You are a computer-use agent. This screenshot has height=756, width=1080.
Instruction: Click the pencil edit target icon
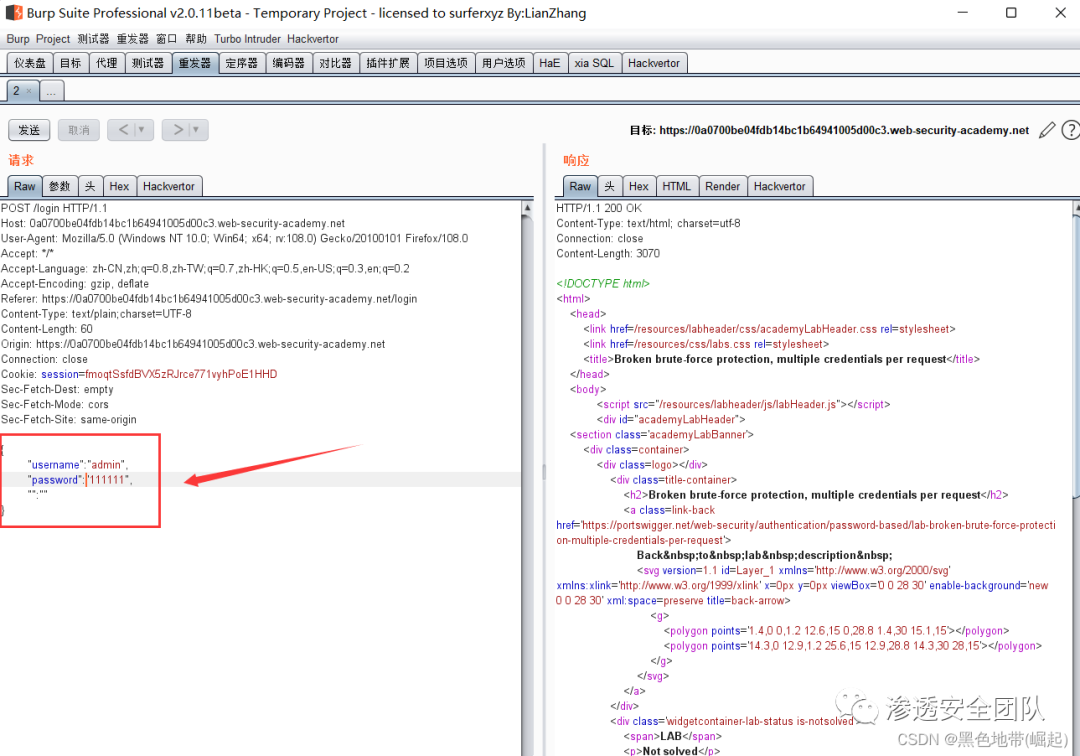1046,130
